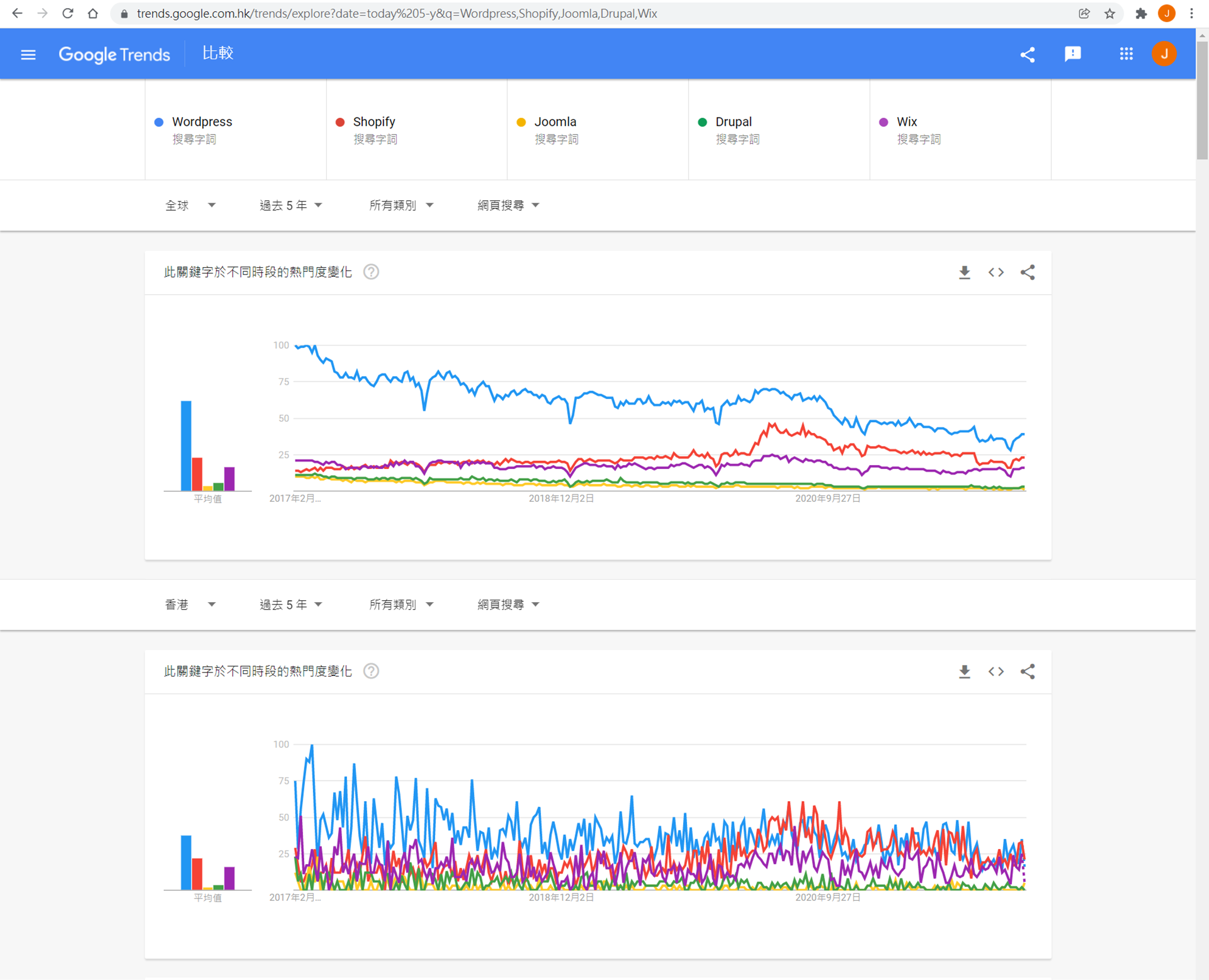Edit the Joomla search term
This screenshot has width=1209, height=980.
point(598,129)
